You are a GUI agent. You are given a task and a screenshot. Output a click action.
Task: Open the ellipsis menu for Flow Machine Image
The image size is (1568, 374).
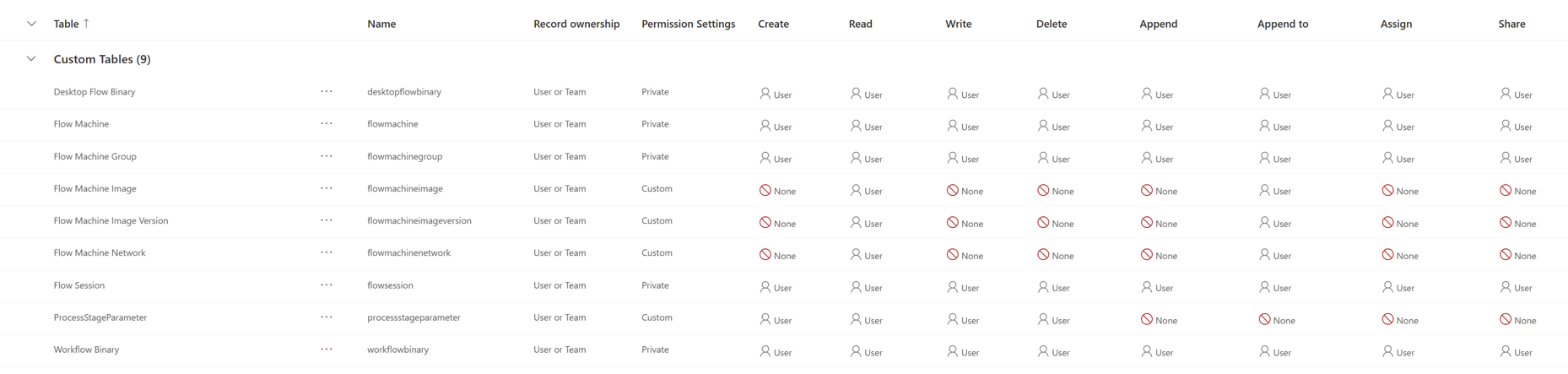click(x=327, y=189)
